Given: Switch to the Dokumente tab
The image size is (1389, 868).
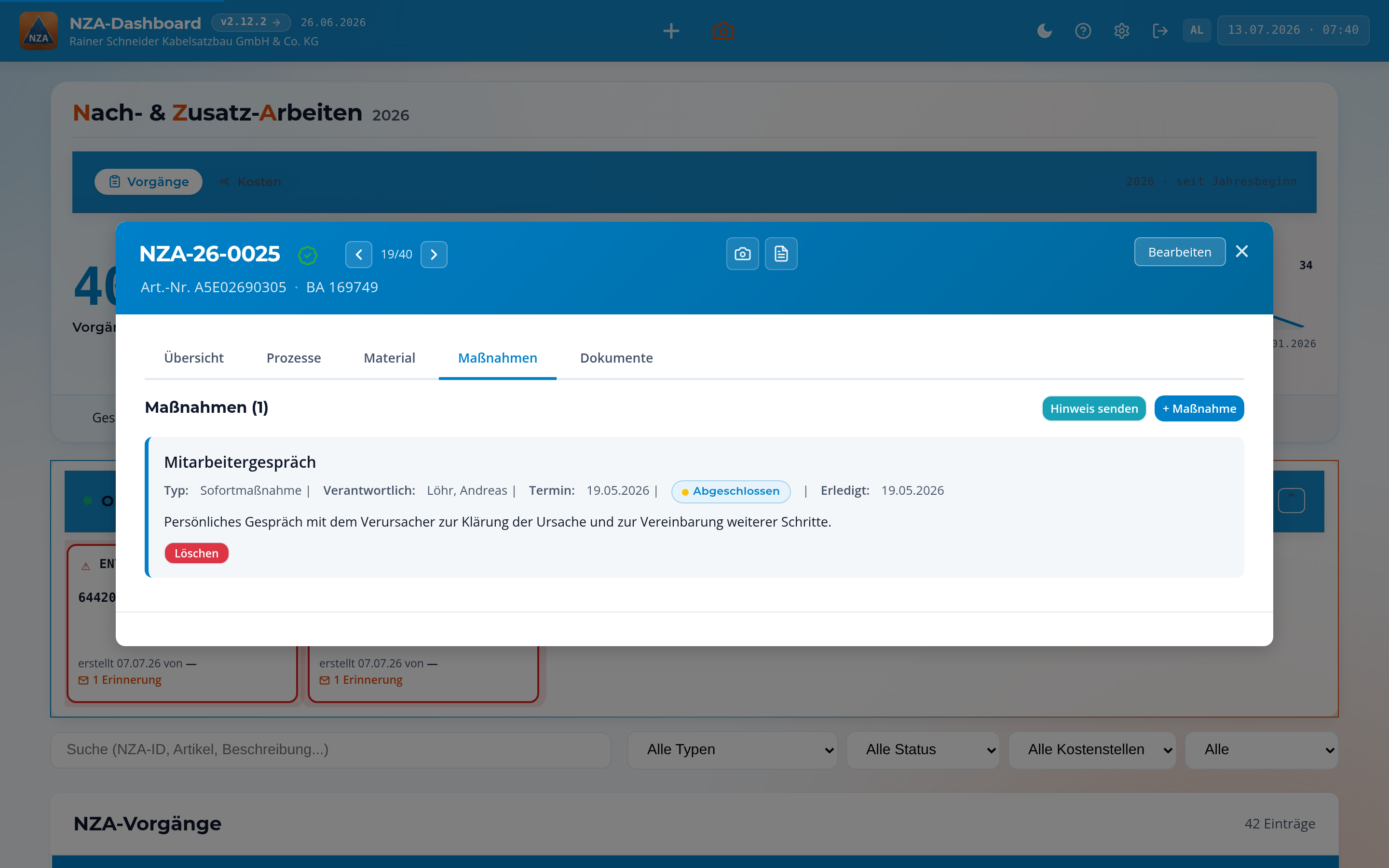Looking at the screenshot, I should coord(616,358).
